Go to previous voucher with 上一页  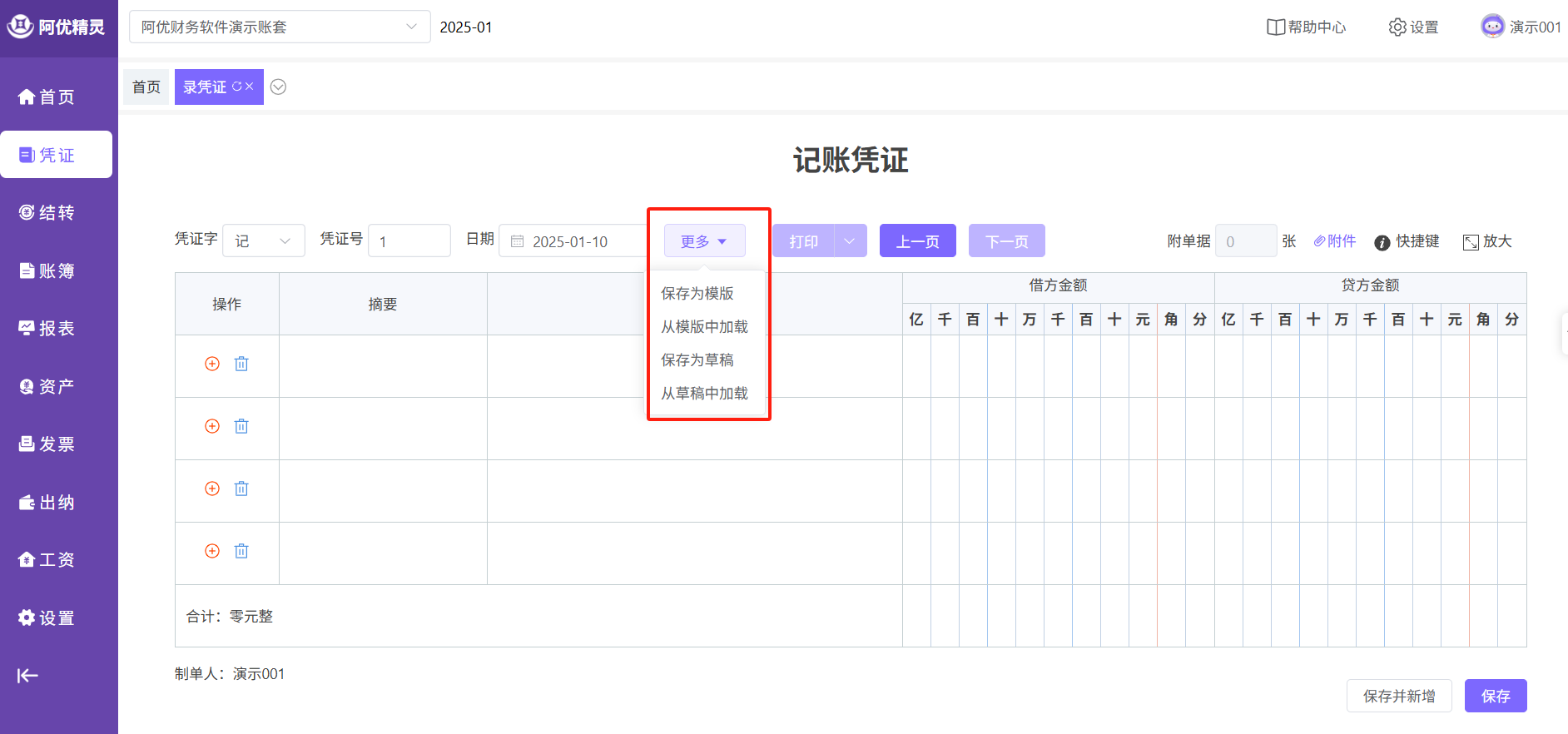[x=917, y=241]
